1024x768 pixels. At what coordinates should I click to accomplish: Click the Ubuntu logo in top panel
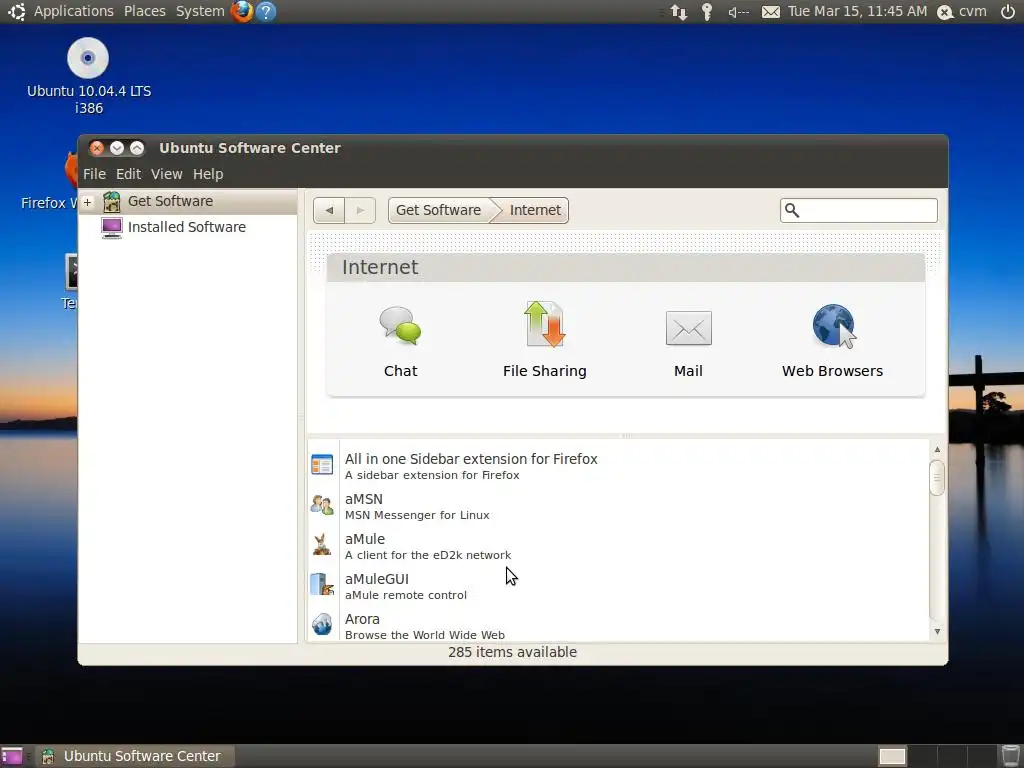(x=16, y=11)
